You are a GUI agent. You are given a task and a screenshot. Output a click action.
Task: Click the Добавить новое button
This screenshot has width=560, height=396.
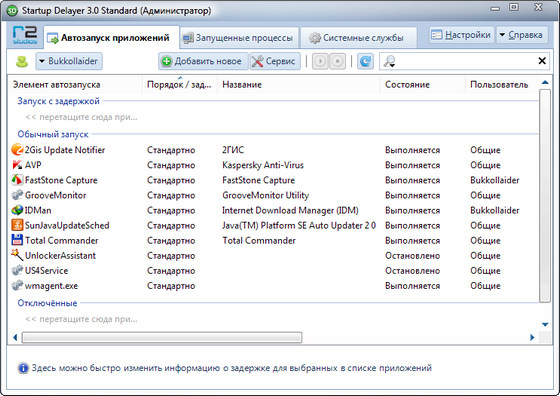(x=202, y=61)
